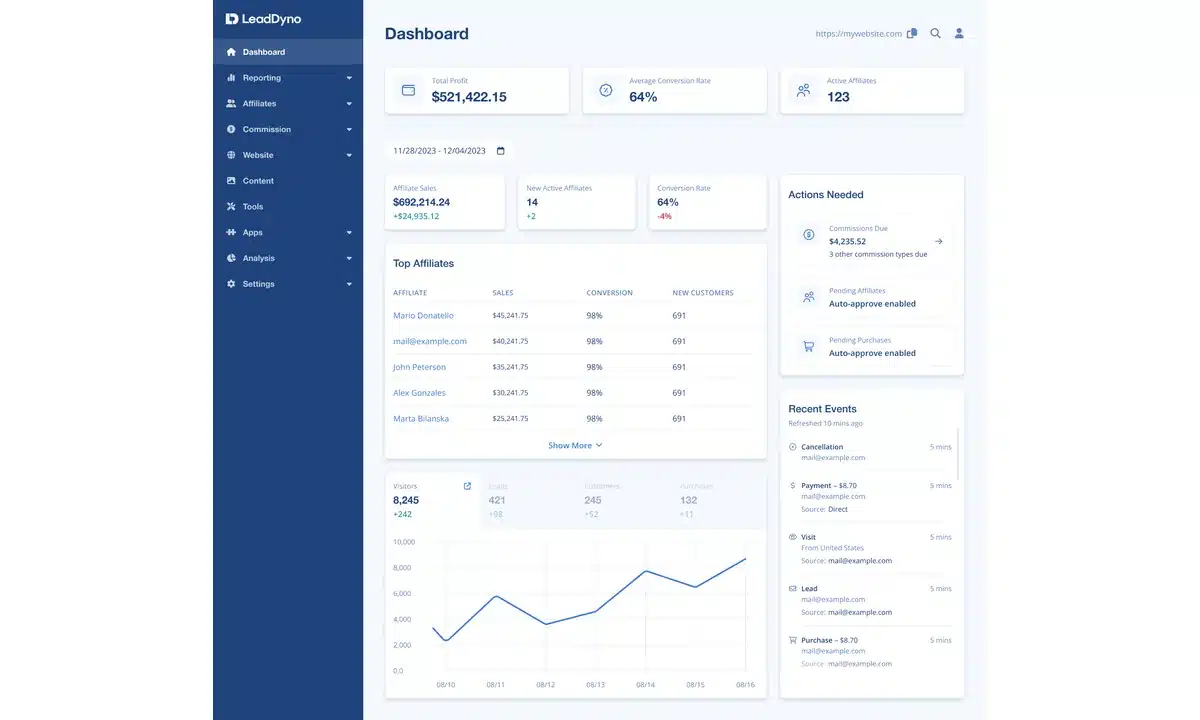
Task: Click the Purchase event cart icon
Action: [x=793, y=640]
